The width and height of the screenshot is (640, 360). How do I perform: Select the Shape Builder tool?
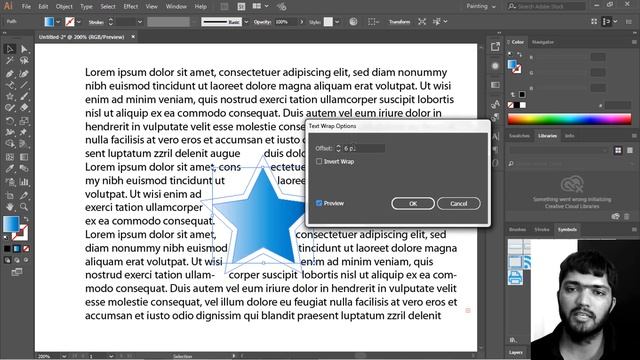coord(10,144)
